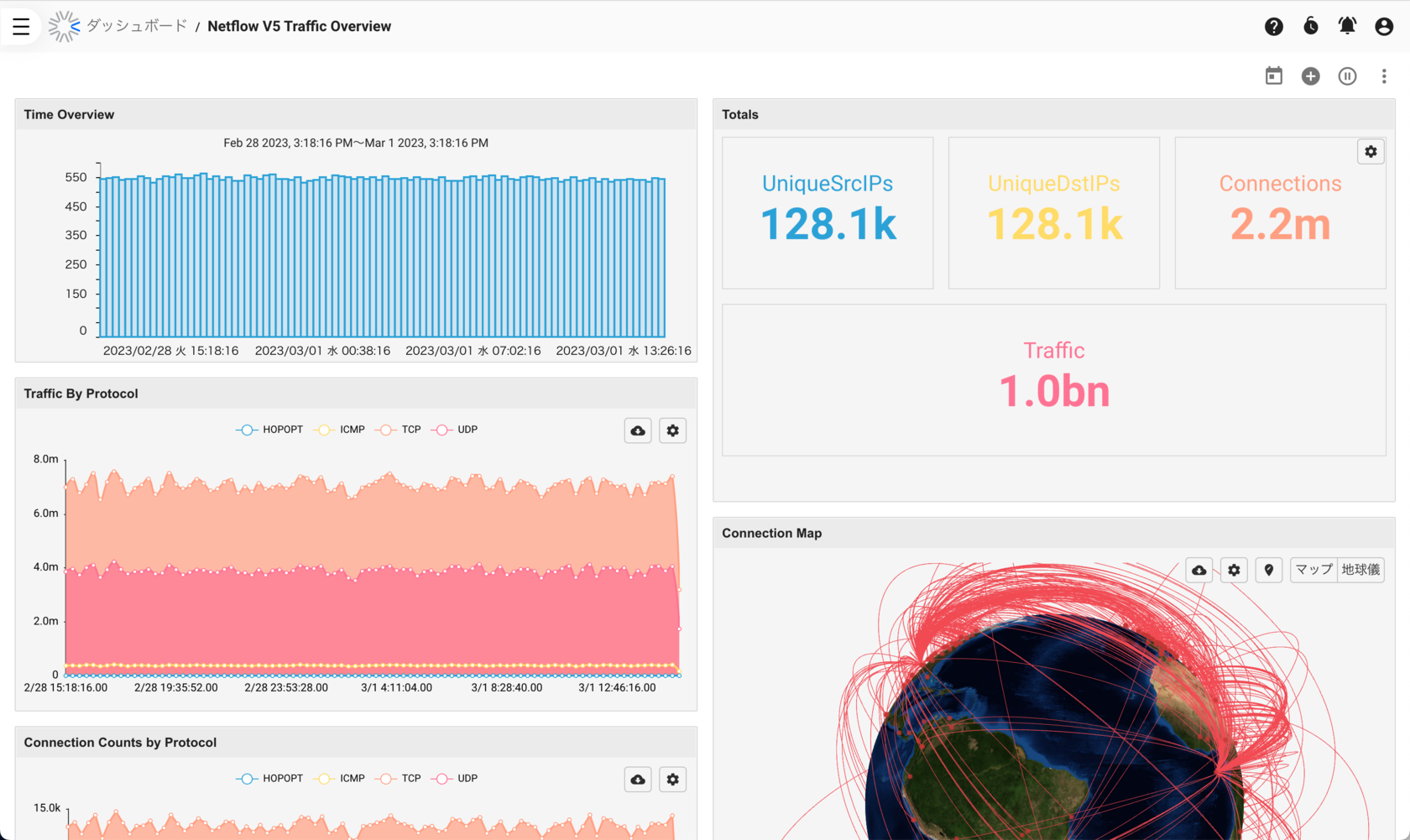Screen dimensions: 1410x840
Task: Click the Connection Counts by Protocol header
Action: pos(356,743)
